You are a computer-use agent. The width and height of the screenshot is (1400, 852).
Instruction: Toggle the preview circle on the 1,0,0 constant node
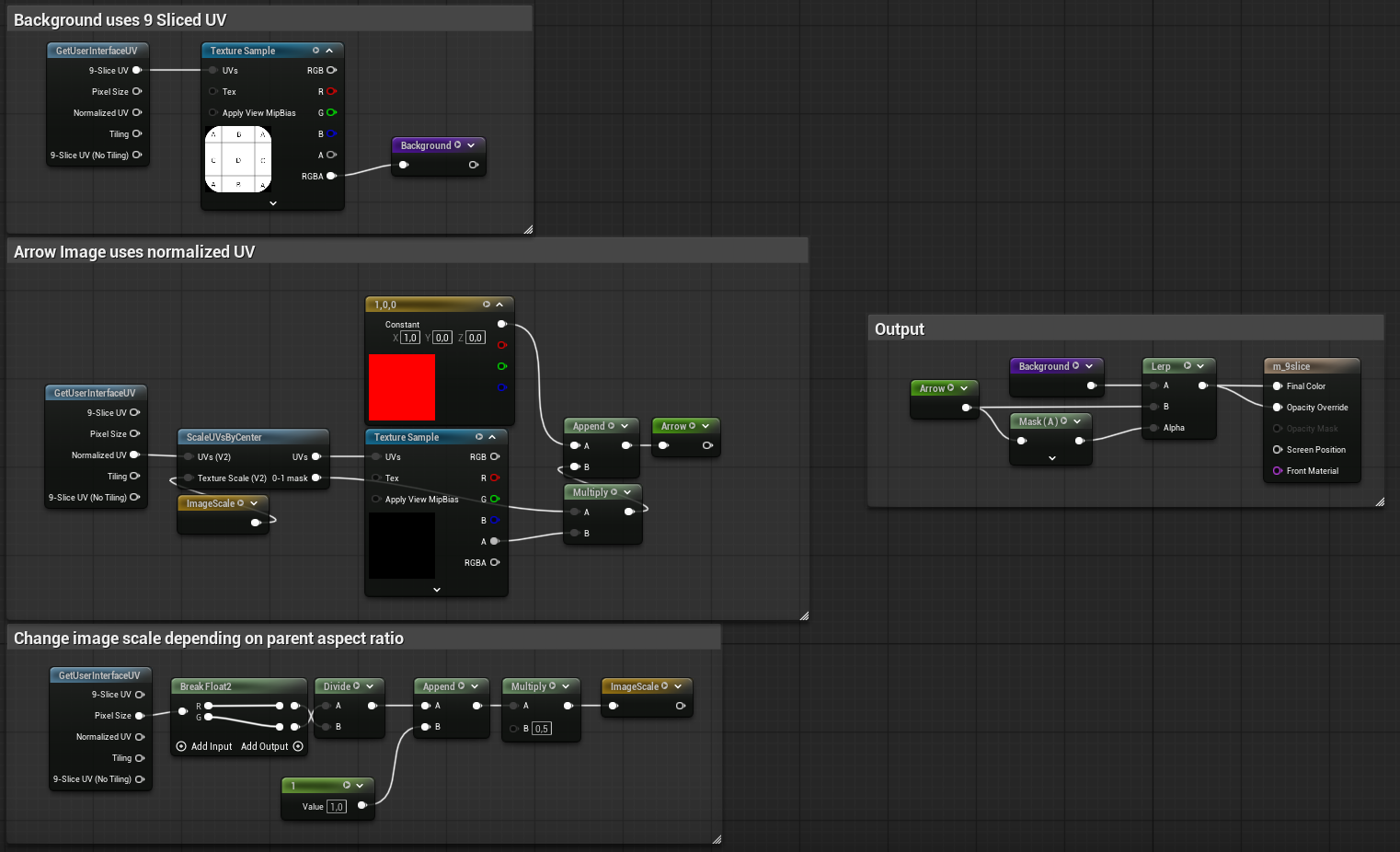pos(487,305)
